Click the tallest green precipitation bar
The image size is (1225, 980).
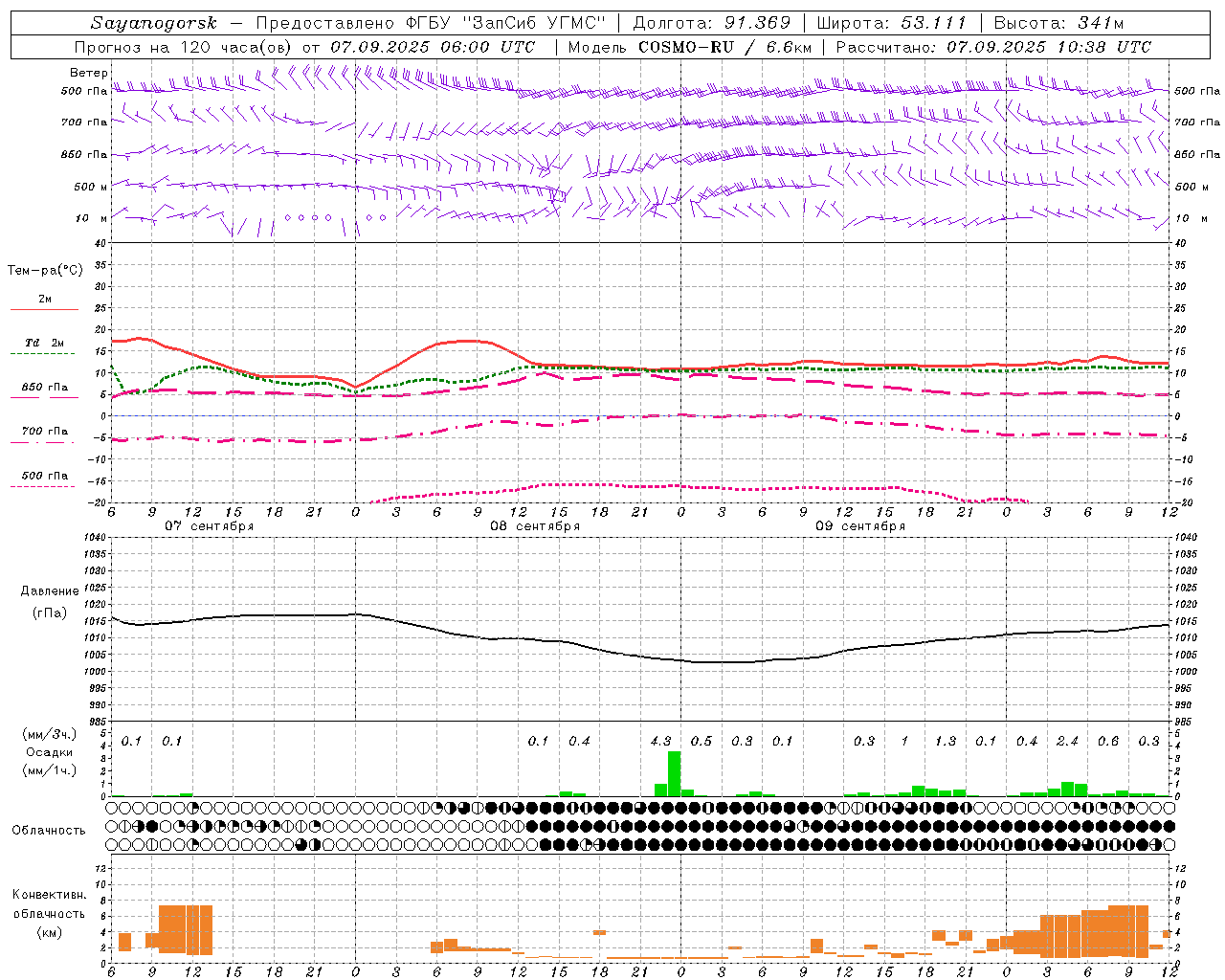(x=674, y=773)
